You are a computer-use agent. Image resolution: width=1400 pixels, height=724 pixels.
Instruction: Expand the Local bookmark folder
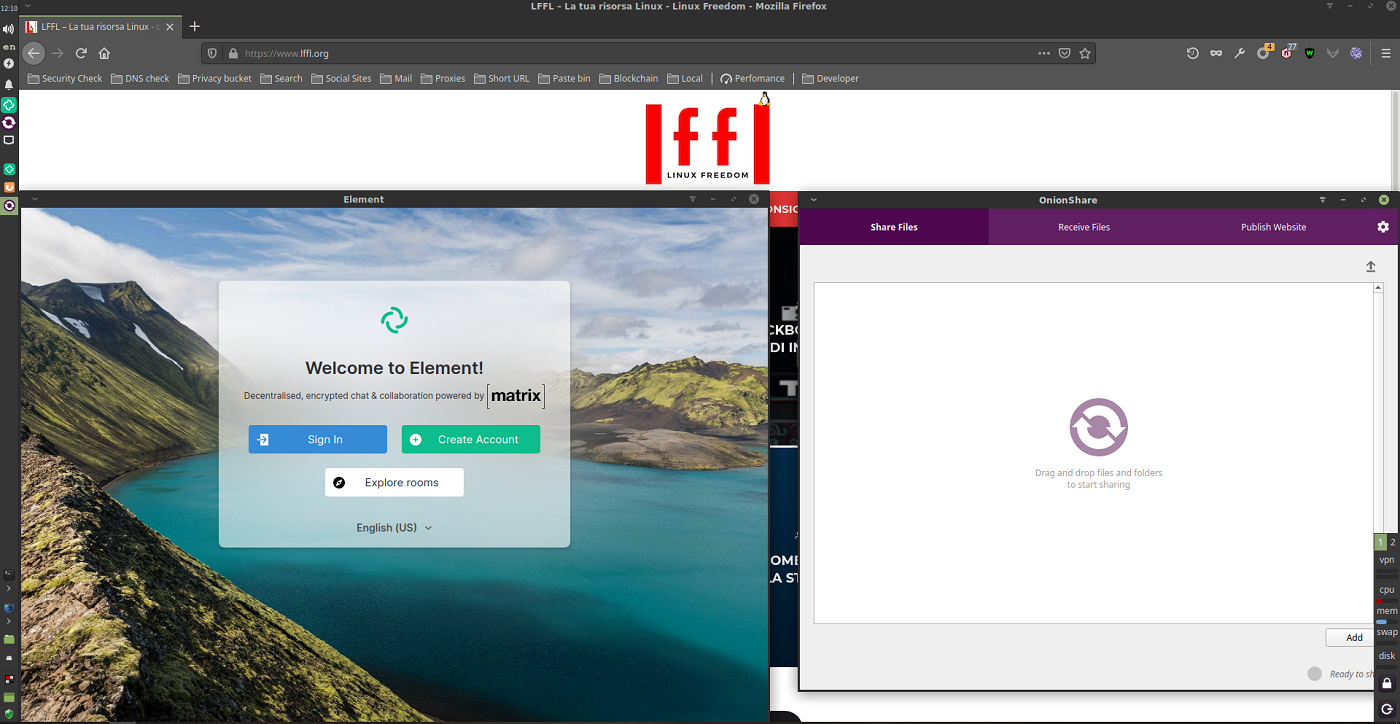pyautogui.click(x=685, y=78)
